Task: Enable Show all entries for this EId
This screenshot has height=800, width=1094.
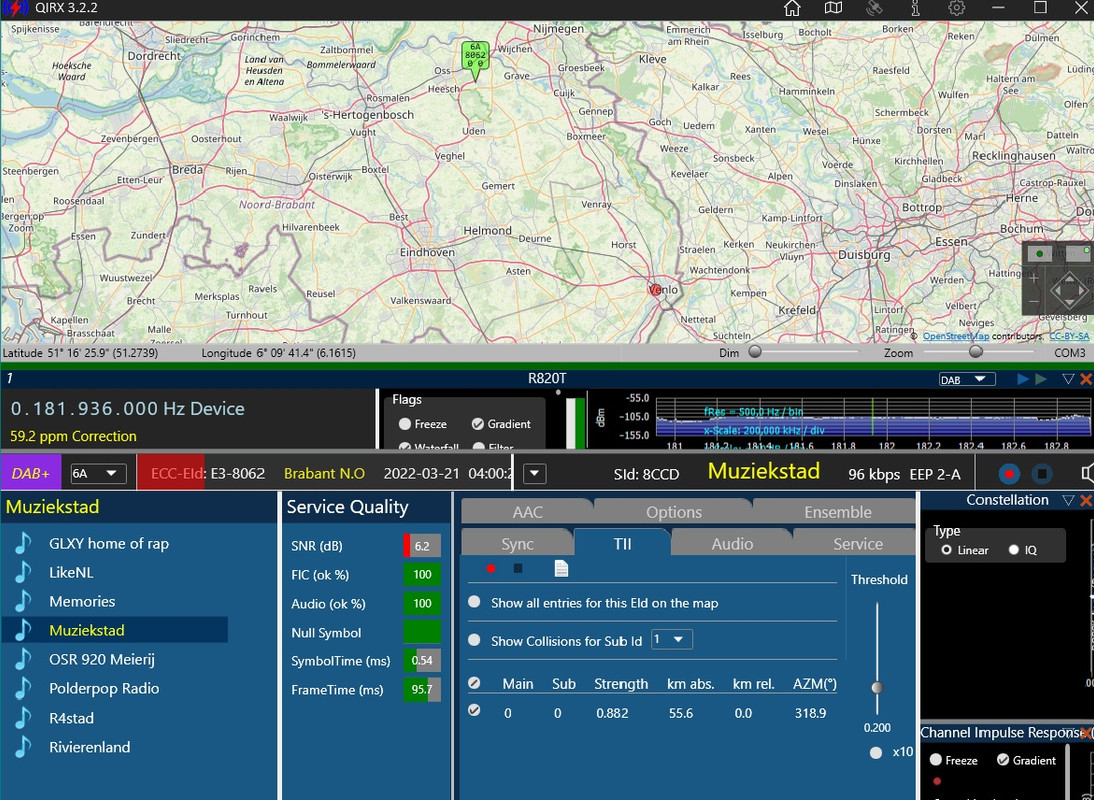Action: click(x=474, y=602)
